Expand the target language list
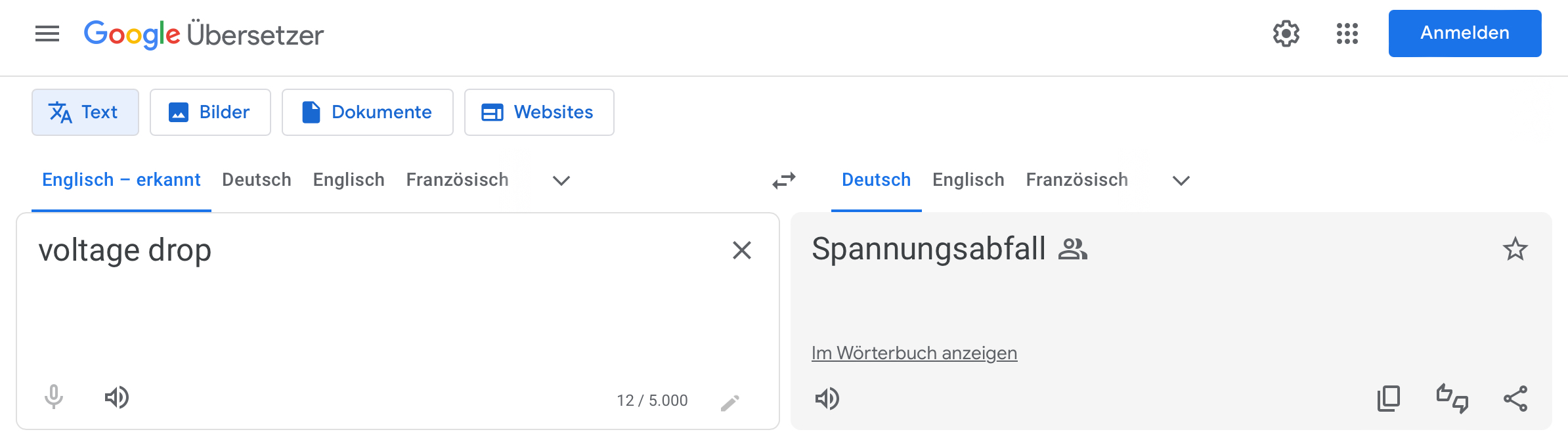This screenshot has height=436, width=1568. pyautogui.click(x=1181, y=181)
